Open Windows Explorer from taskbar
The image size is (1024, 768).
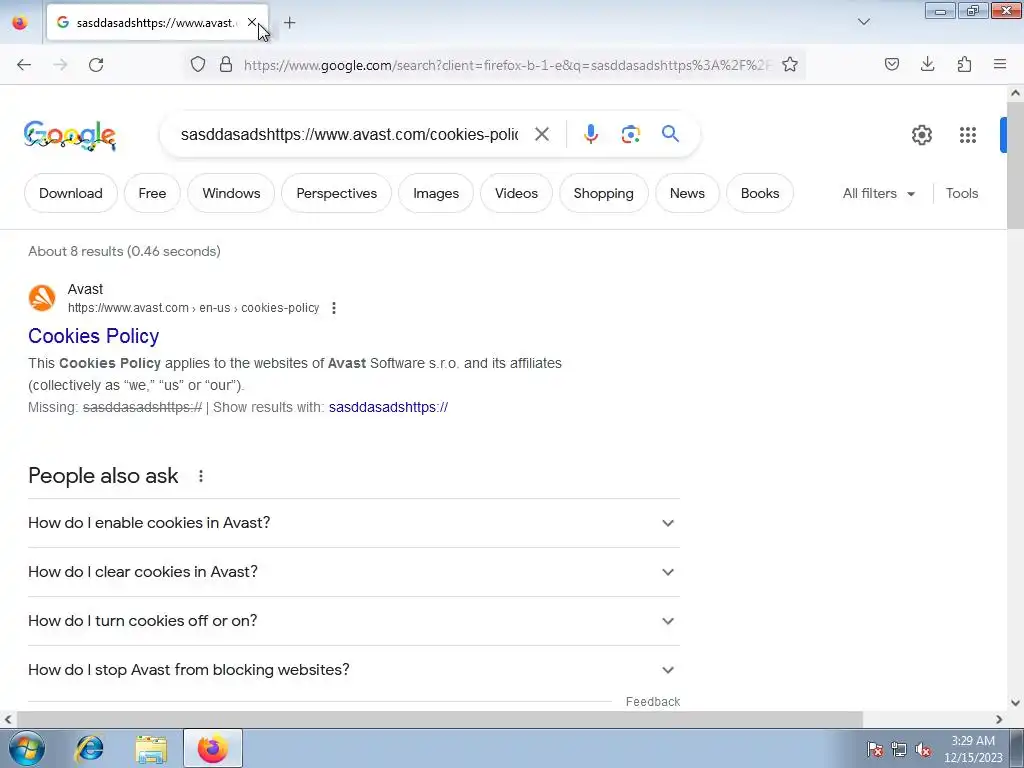point(151,748)
